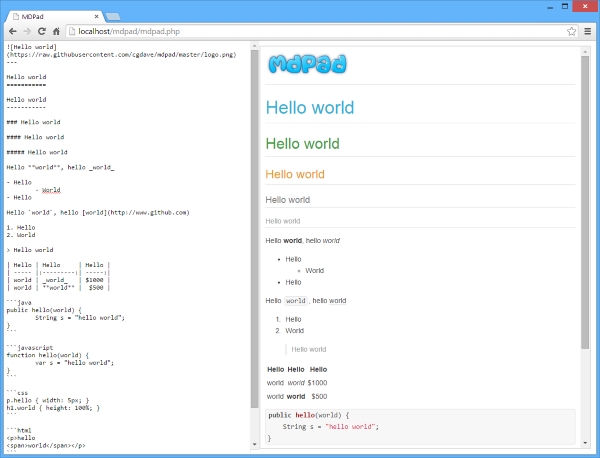Click 'h1.world { height: 100%; }' in the editor

click(53, 408)
